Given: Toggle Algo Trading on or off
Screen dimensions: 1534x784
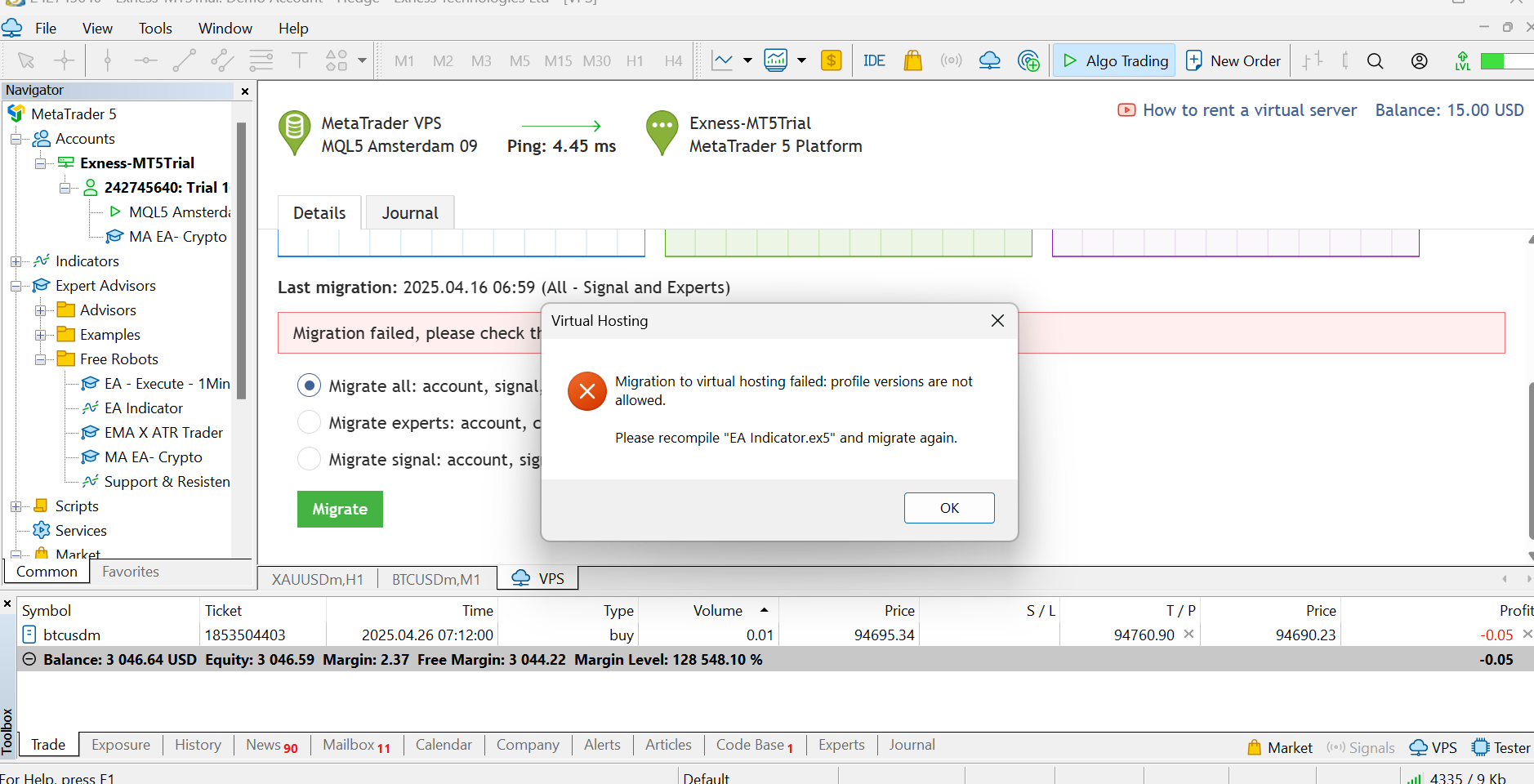Looking at the screenshot, I should [x=1114, y=60].
